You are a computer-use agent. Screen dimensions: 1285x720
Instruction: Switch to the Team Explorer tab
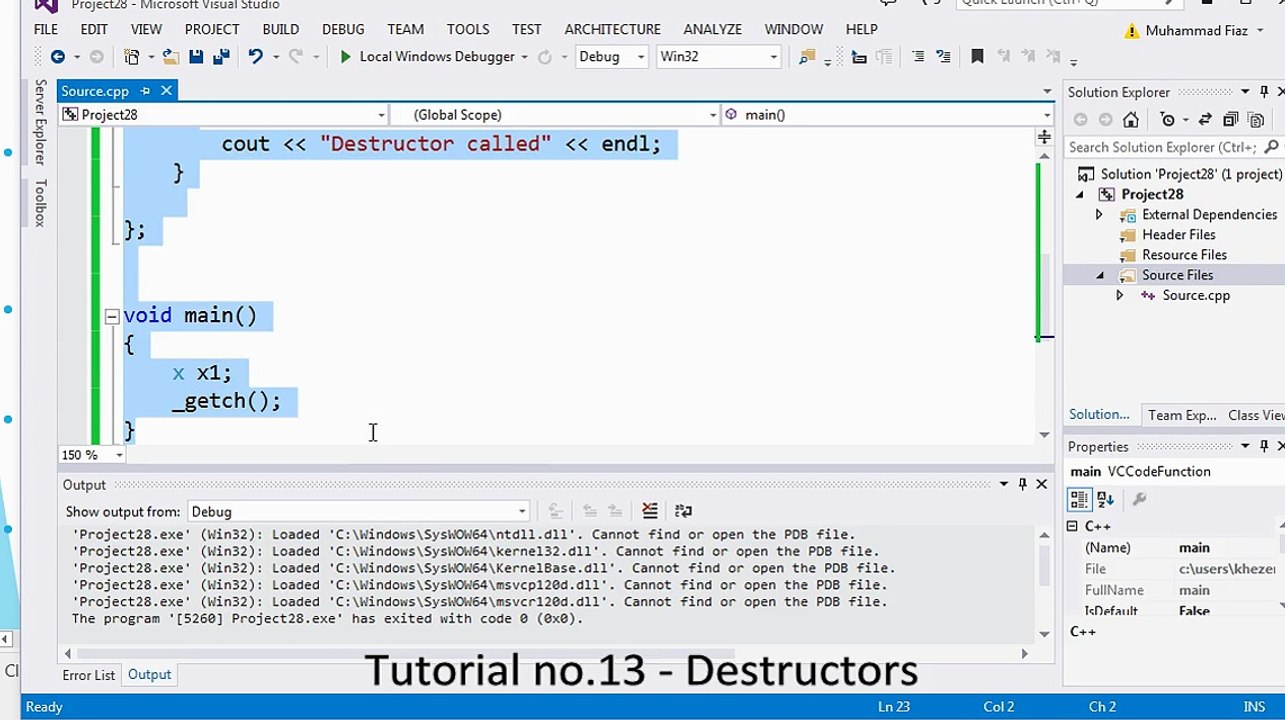1182,415
